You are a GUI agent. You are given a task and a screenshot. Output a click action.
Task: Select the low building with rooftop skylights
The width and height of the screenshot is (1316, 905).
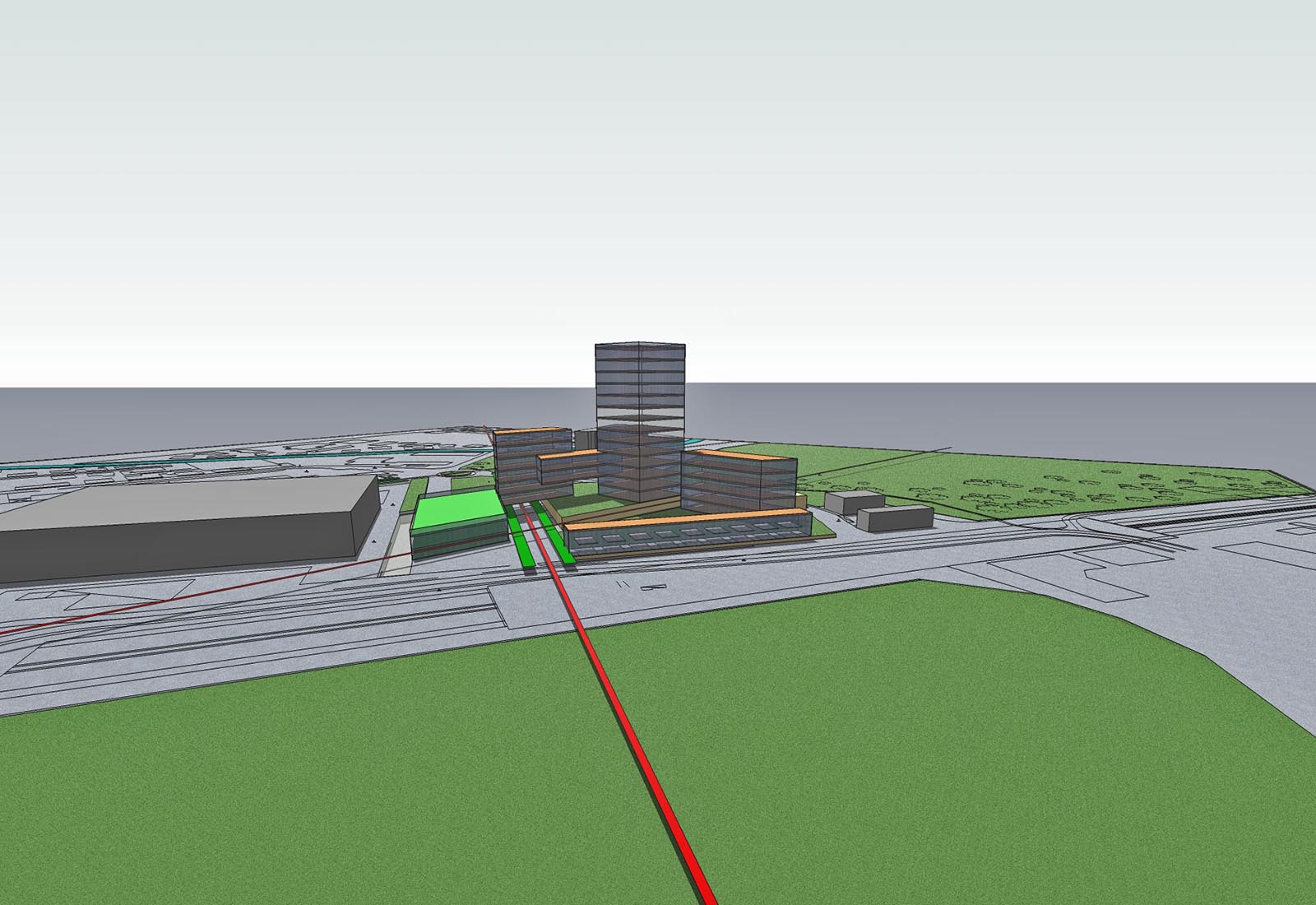click(687, 531)
